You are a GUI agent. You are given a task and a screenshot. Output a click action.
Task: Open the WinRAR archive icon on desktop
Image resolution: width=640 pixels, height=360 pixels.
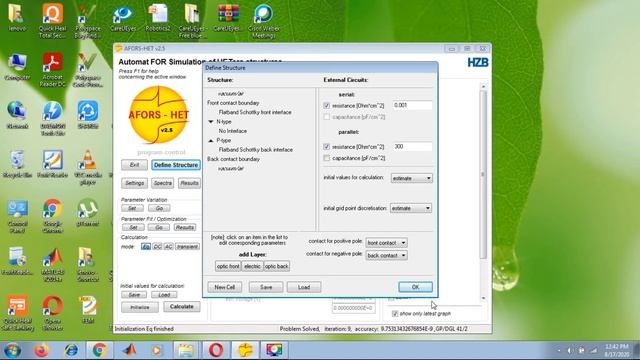click(x=228, y=18)
